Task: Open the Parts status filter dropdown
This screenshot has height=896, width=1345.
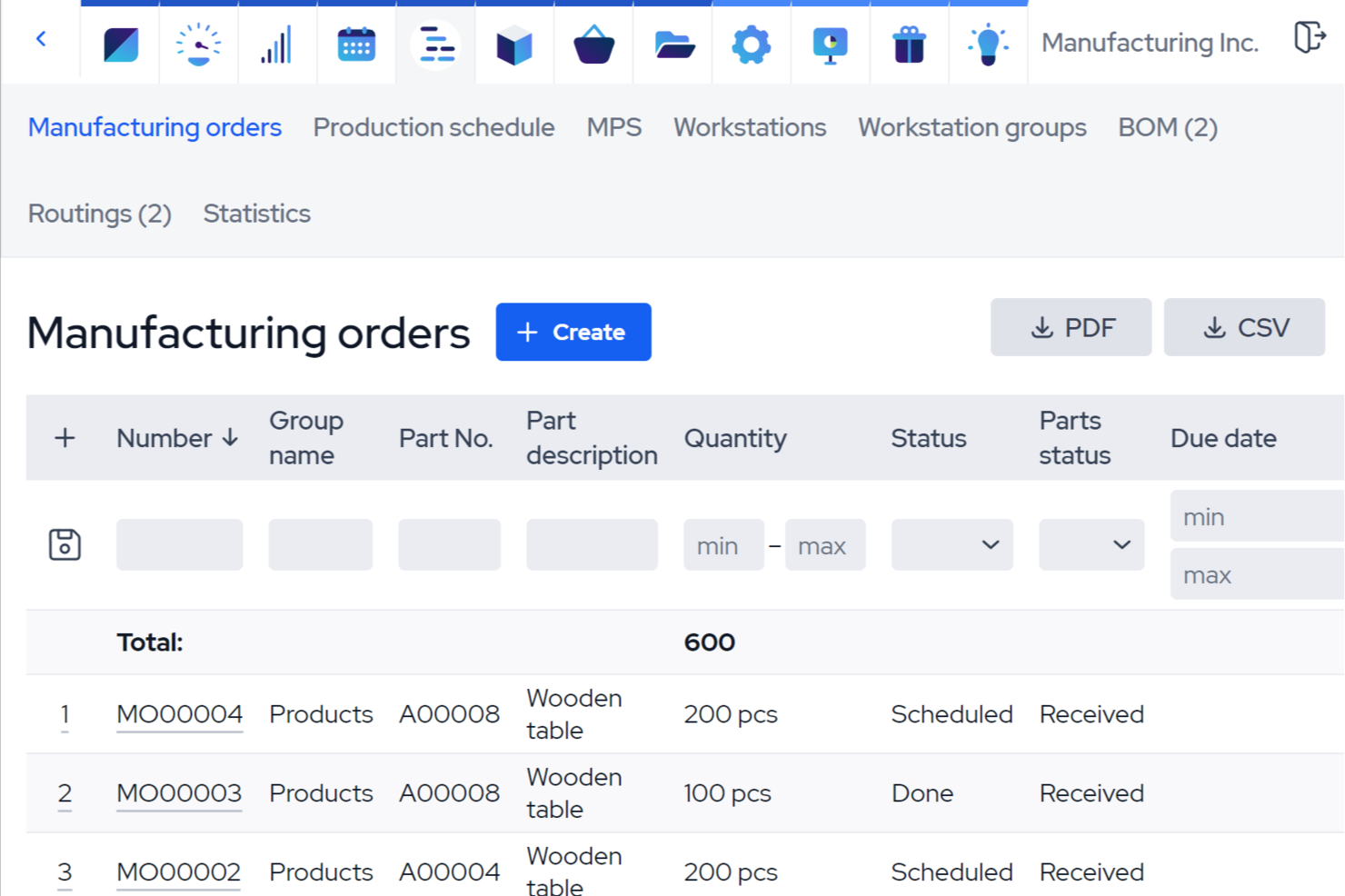Action: click(1091, 544)
